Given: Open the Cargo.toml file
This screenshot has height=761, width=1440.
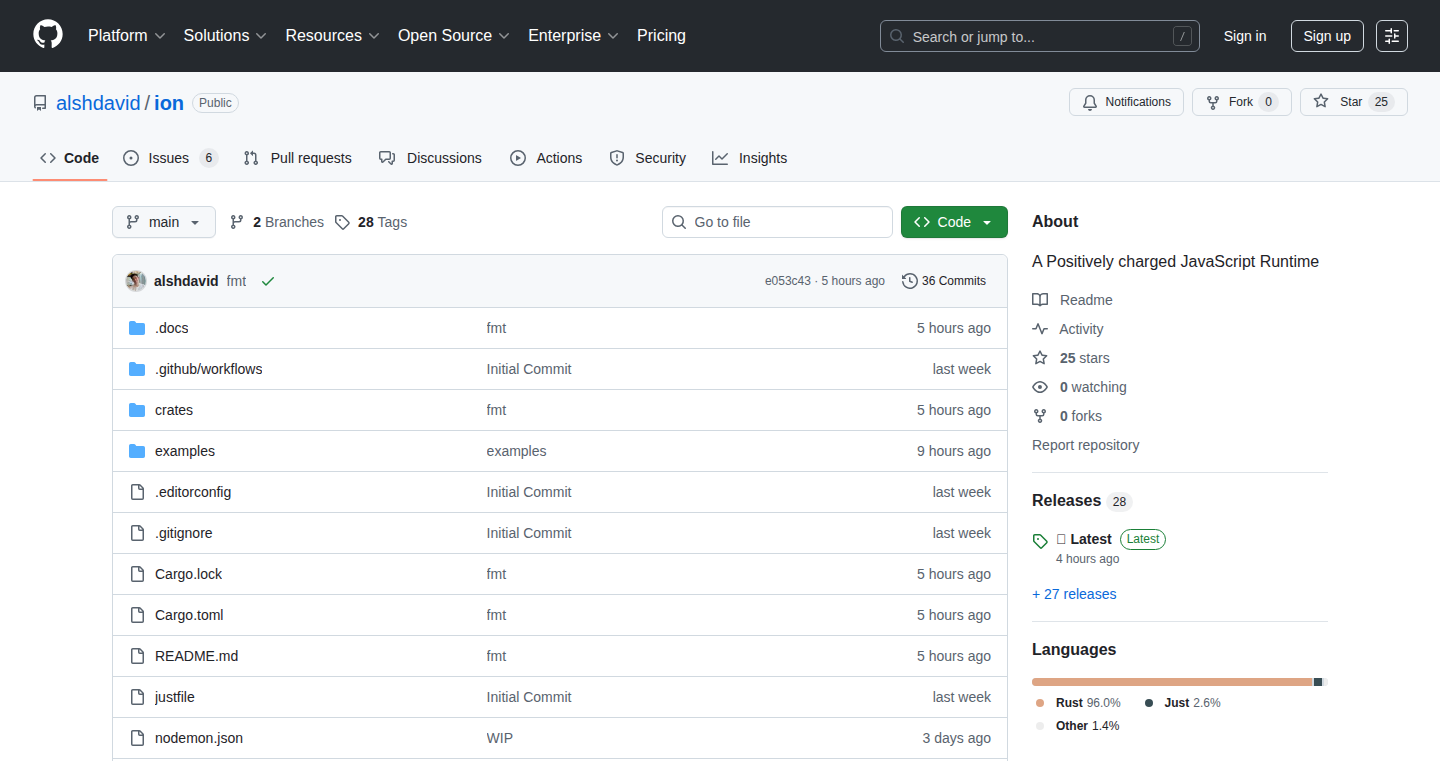Looking at the screenshot, I should click(x=189, y=615).
